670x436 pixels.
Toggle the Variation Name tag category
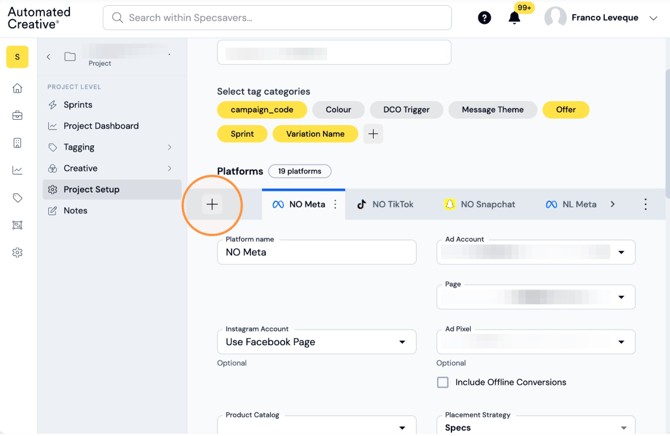coord(315,134)
